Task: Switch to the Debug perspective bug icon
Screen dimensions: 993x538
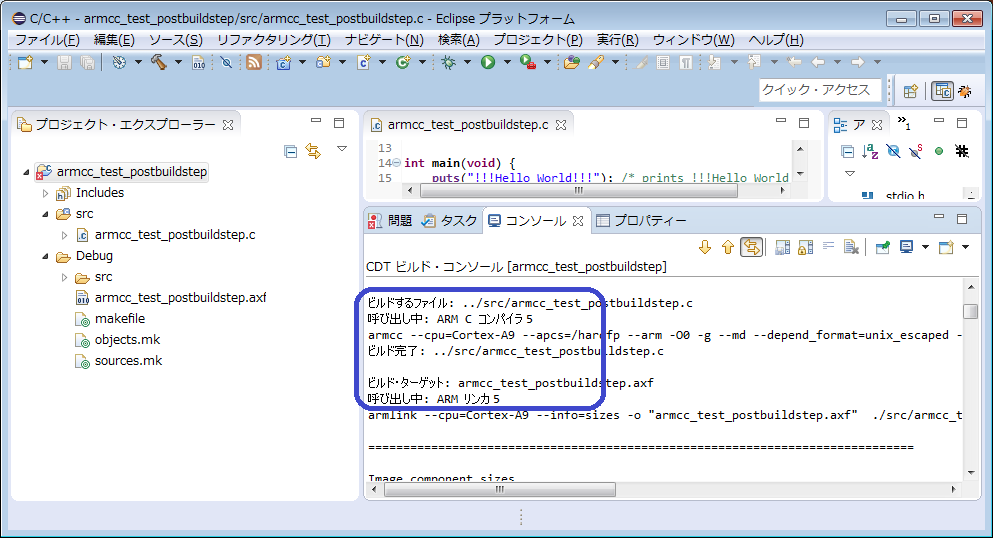Action: [x=965, y=91]
